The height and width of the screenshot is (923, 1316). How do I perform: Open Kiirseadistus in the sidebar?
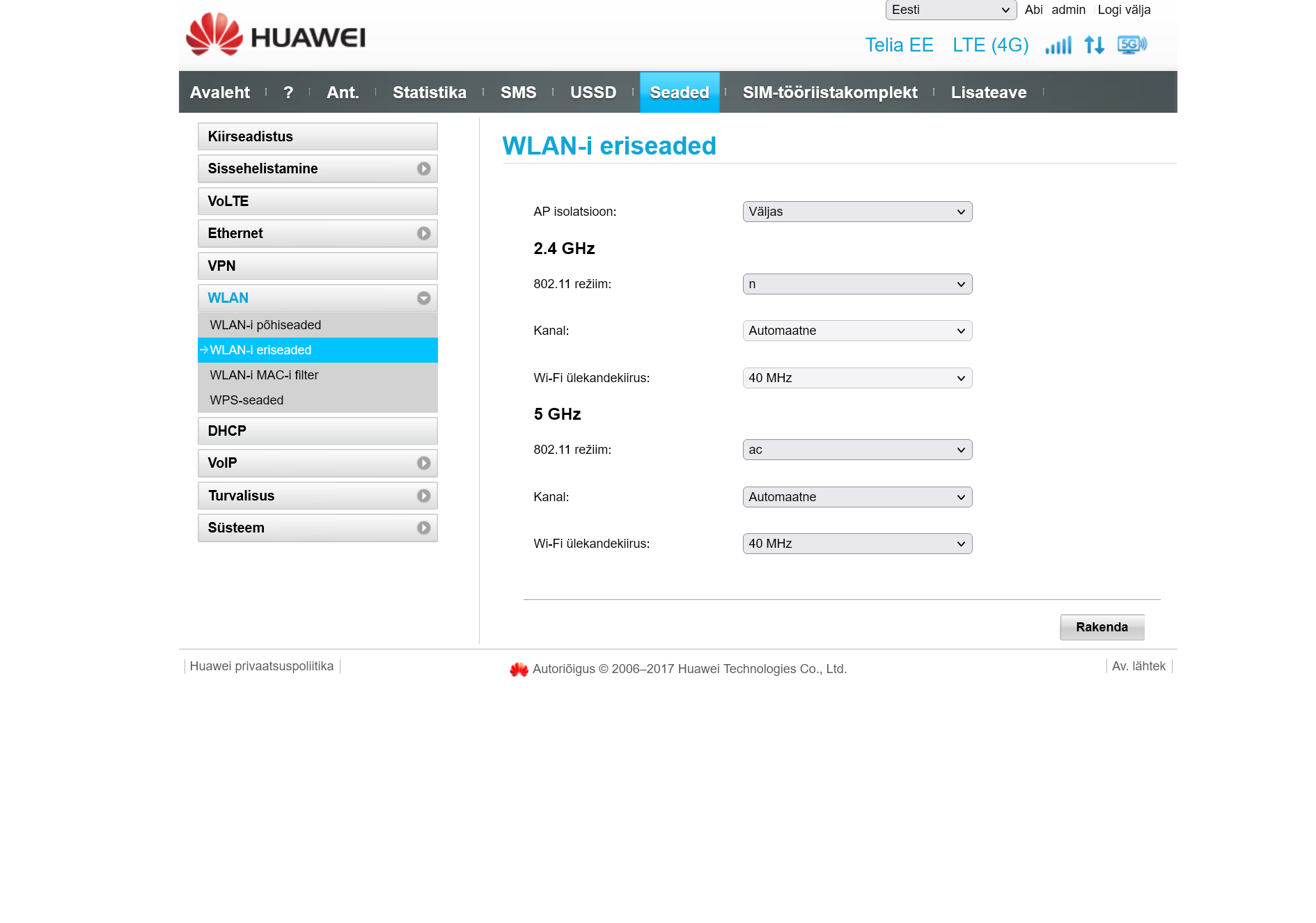(318, 136)
